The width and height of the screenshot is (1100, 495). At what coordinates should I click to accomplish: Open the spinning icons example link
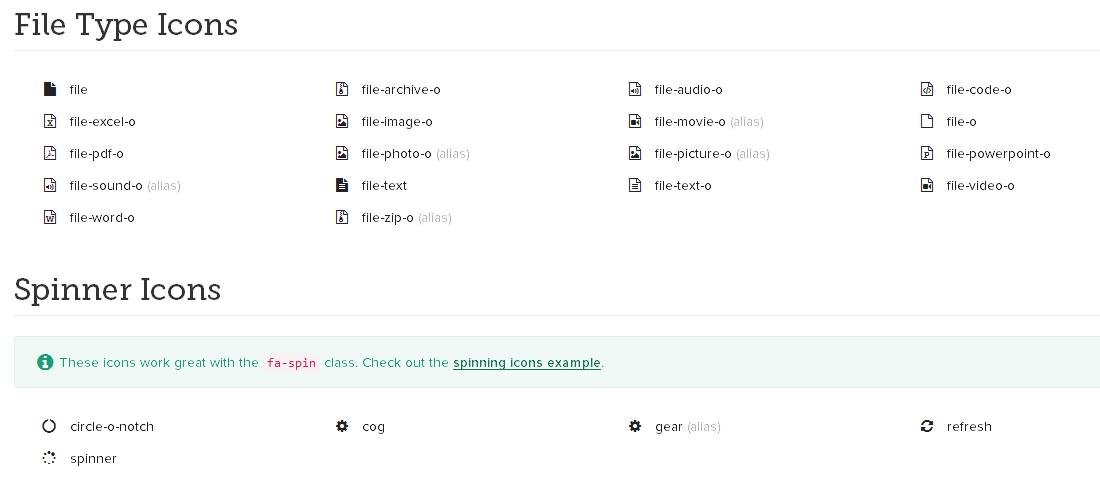[527, 363]
